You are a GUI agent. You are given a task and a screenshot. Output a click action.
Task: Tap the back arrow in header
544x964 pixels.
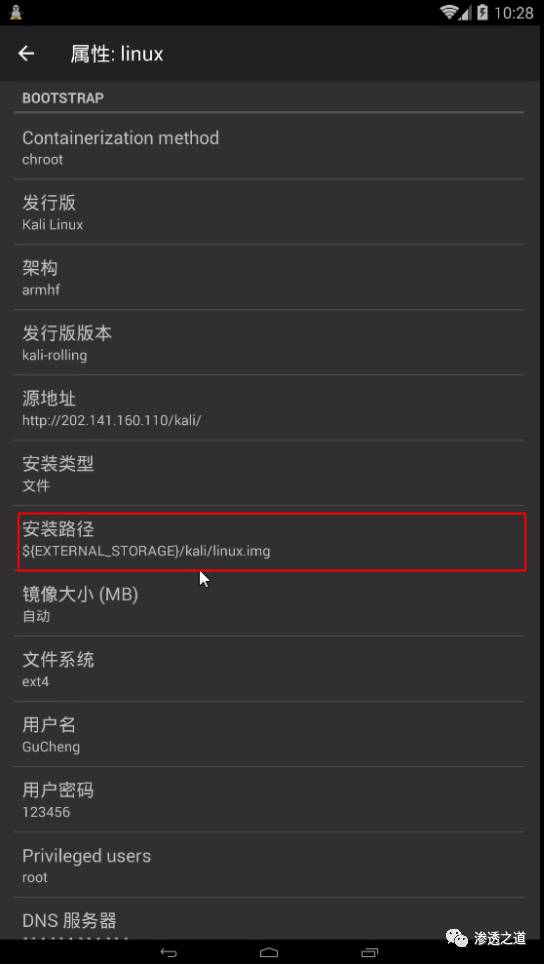click(26, 53)
